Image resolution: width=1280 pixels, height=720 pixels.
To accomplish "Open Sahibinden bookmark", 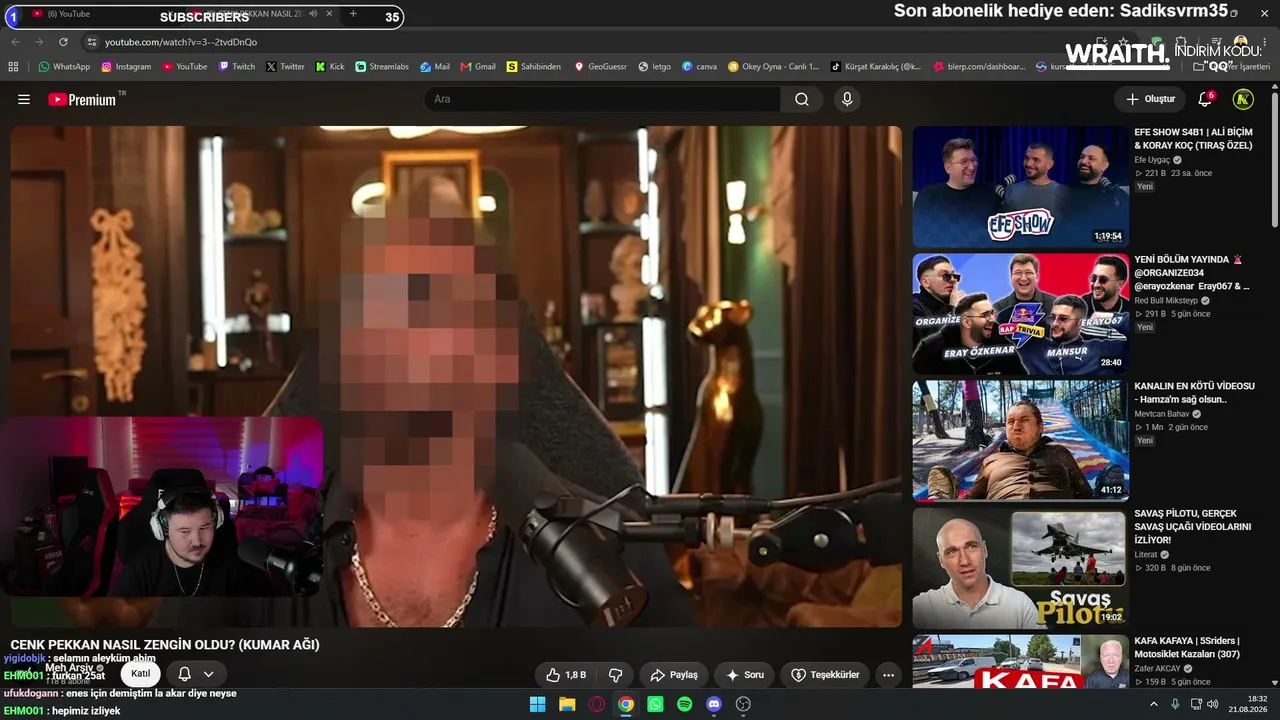I will (x=534, y=67).
